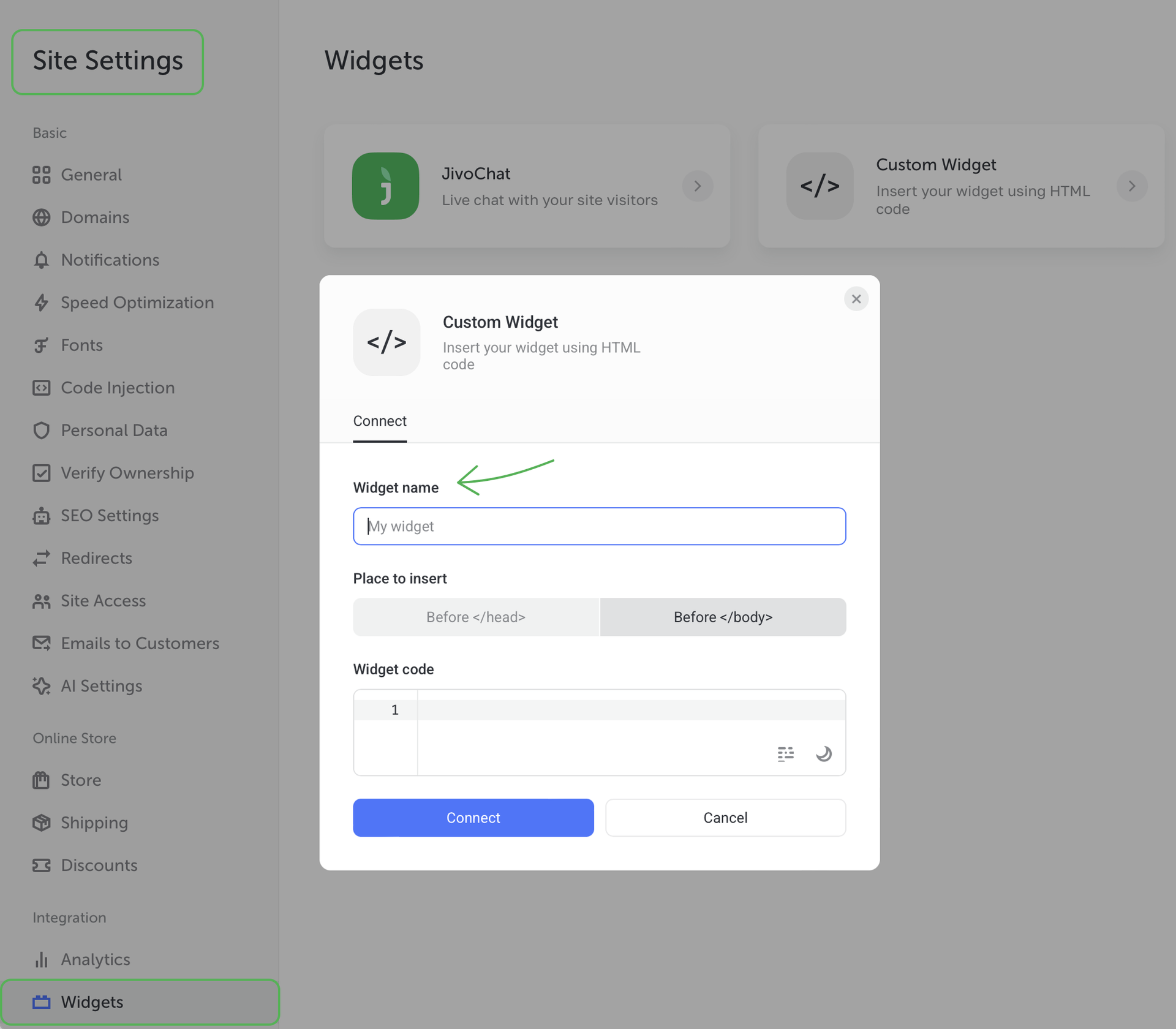Click the Analytics bar chart icon
The width and height of the screenshot is (1176, 1029).
[41, 959]
